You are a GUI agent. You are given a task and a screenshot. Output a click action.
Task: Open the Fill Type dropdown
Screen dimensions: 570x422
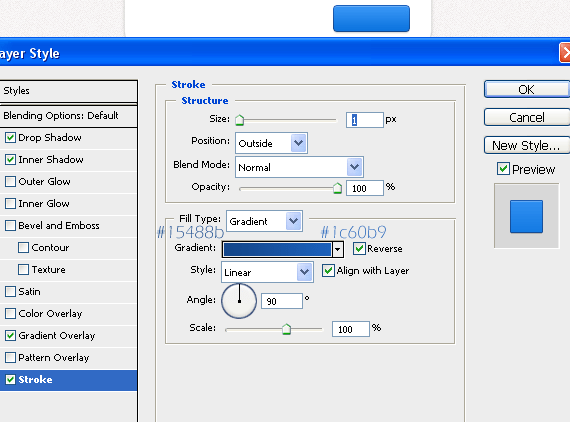point(264,221)
